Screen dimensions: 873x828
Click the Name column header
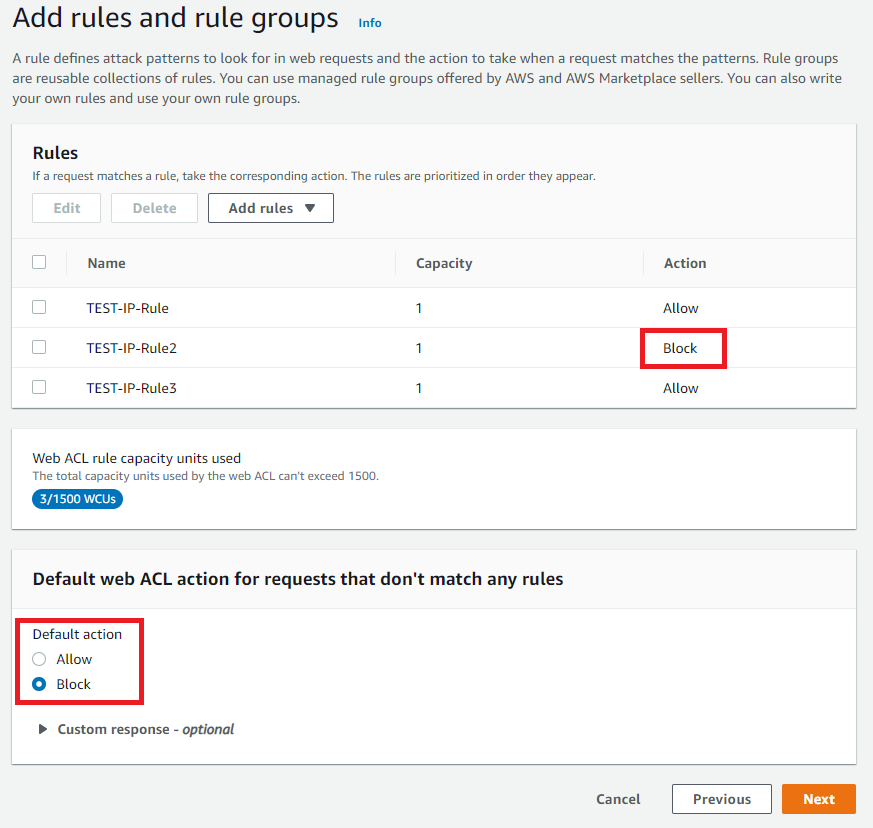[106, 263]
